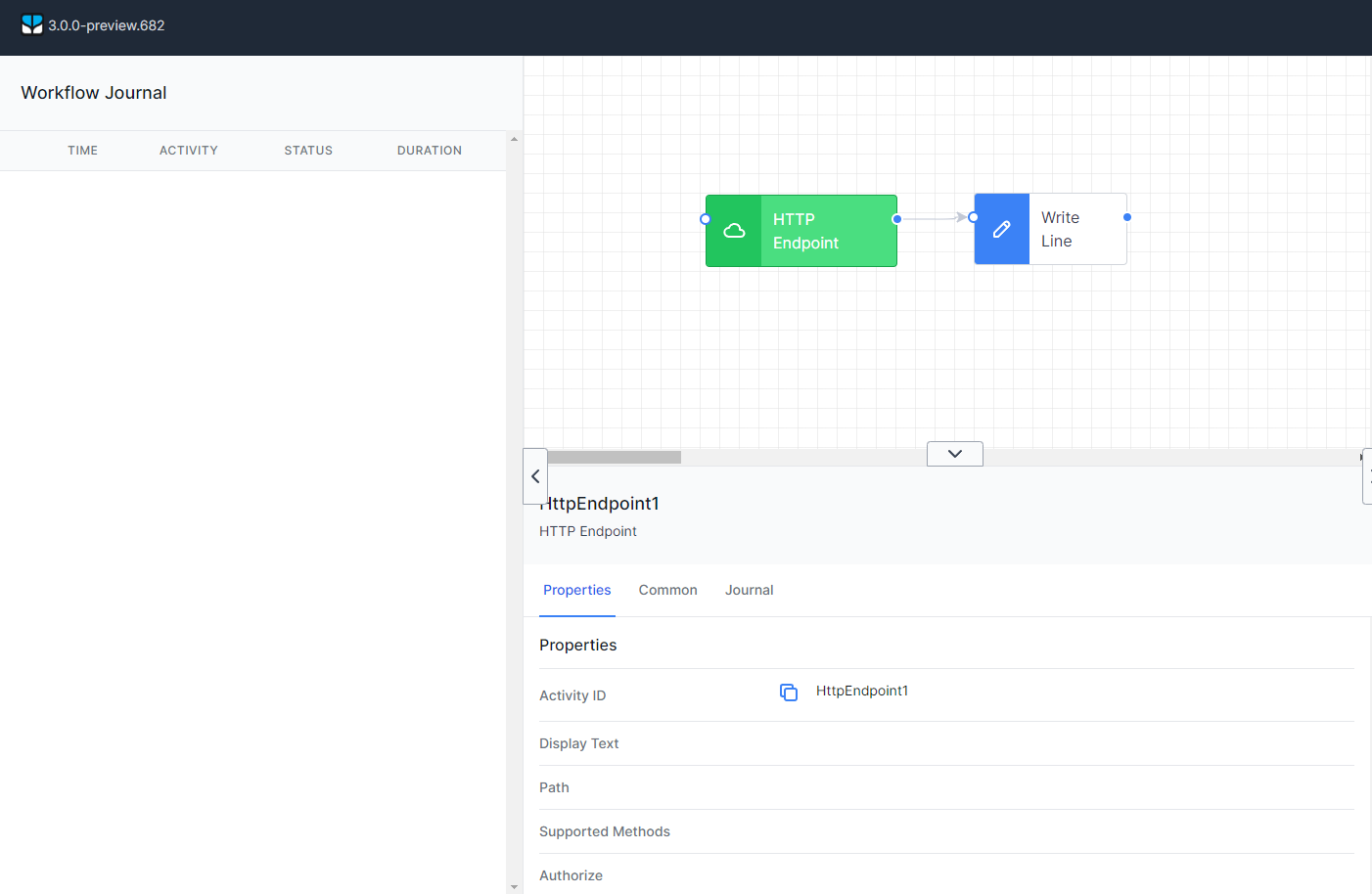Open the HTTP Endpoint type link
Screen dimensions: 1372x894
(588, 531)
